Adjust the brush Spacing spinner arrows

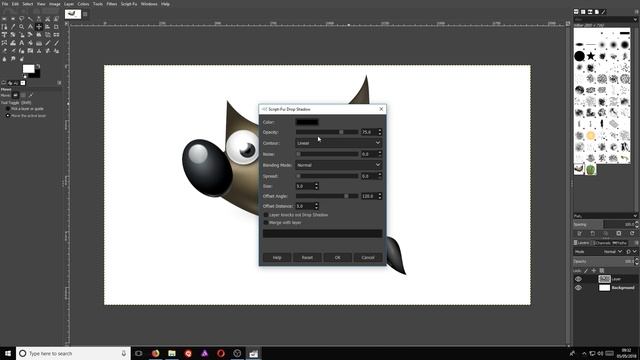[637, 224]
